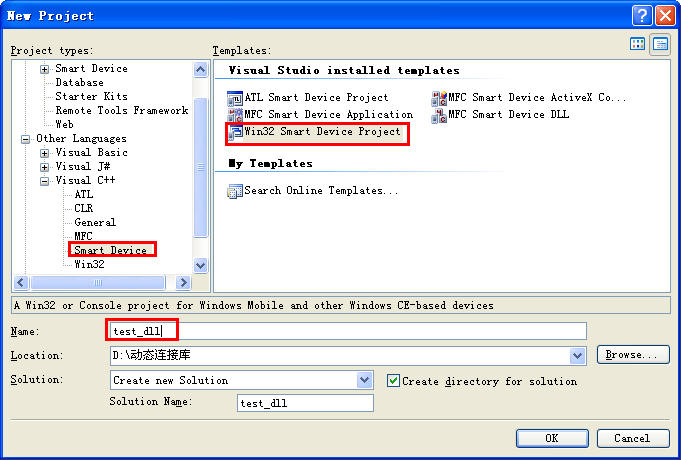Click the horizontal scrollbar thumb in project types

point(98,283)
